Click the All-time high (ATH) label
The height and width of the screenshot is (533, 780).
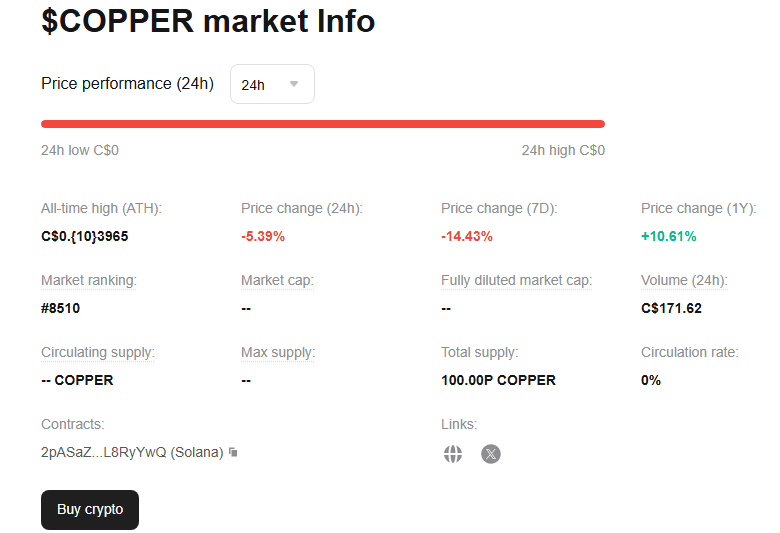tap(101, 208)
